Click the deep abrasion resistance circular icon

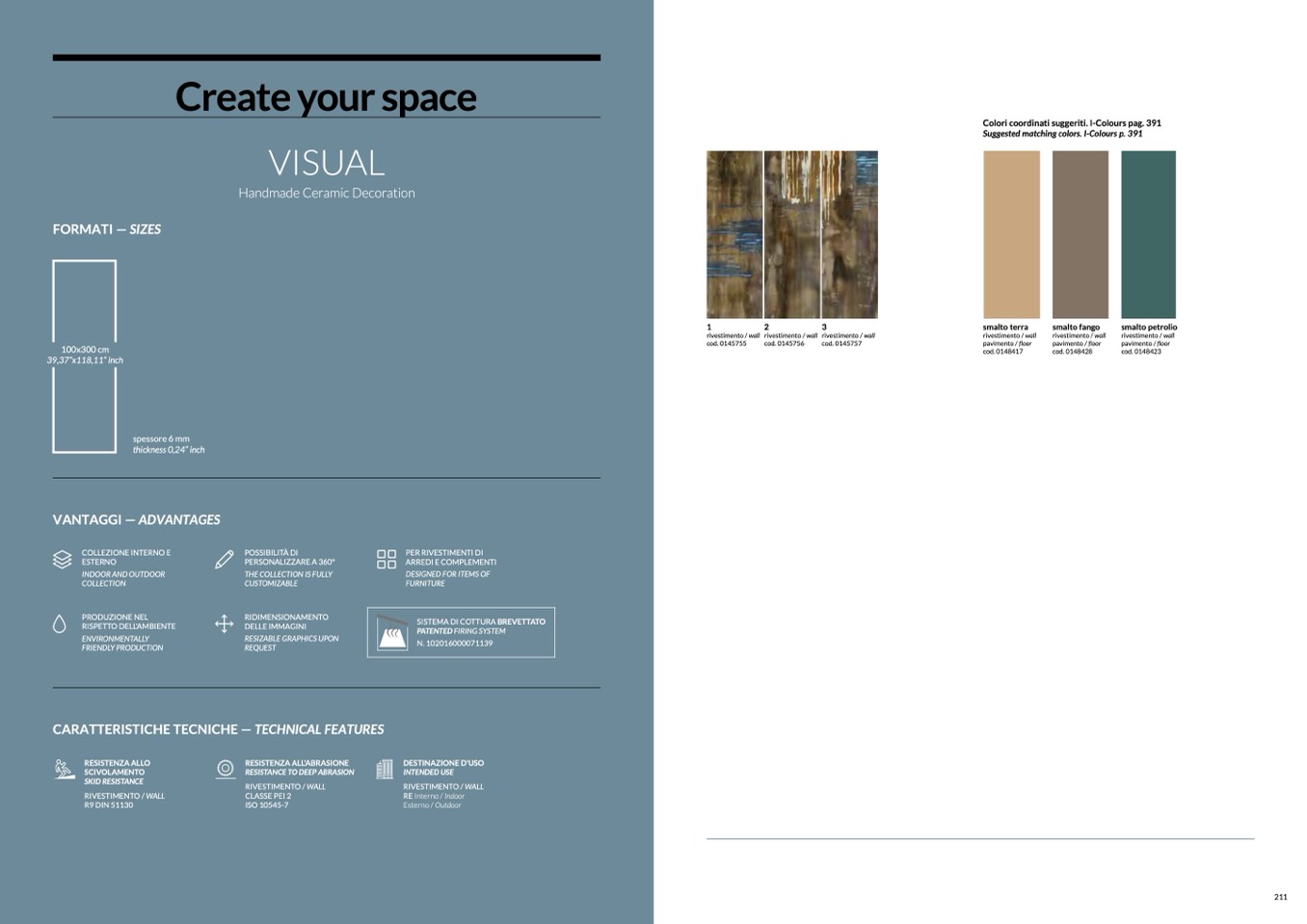tap(225, 768)
